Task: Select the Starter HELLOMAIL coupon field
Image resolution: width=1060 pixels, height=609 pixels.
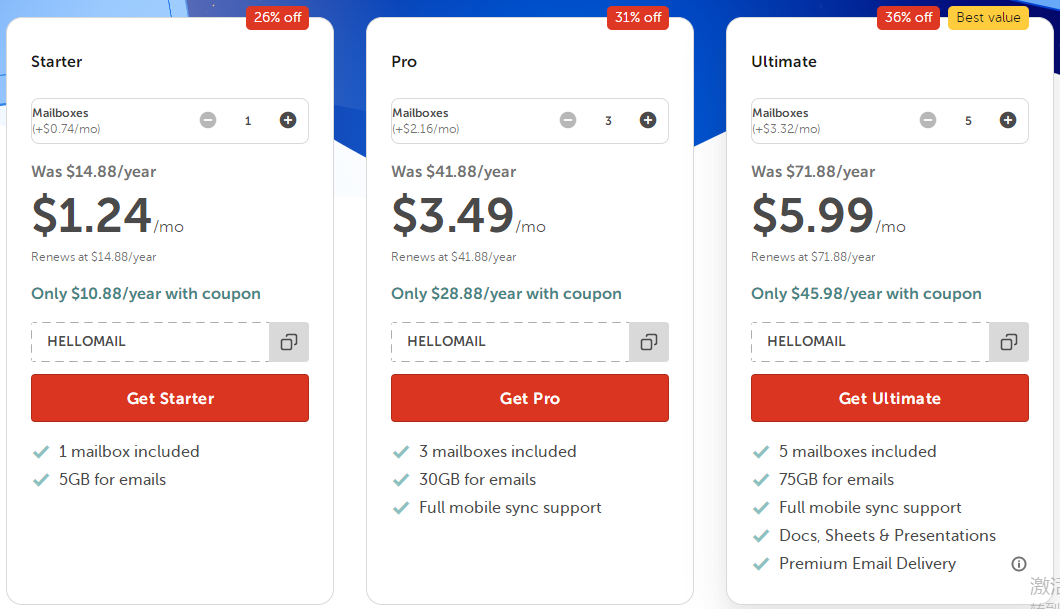Action: [x=150, y=342]
